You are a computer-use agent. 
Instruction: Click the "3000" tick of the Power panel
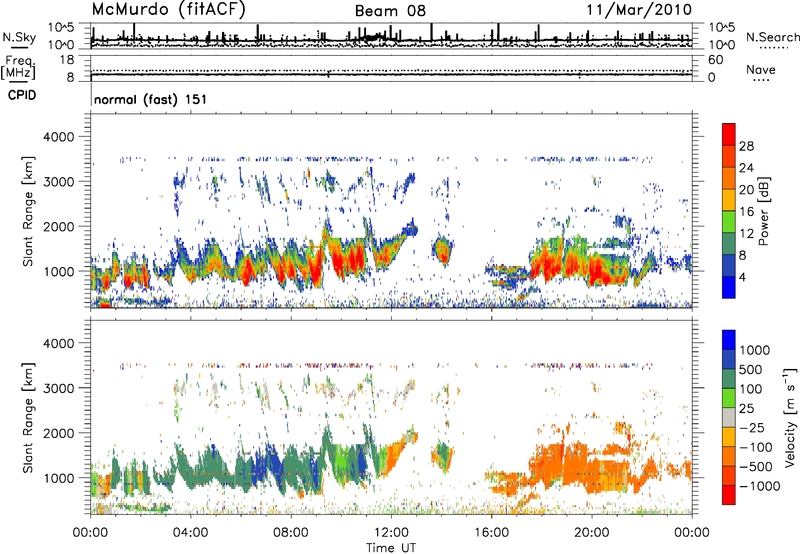click(x=58, y=182)
